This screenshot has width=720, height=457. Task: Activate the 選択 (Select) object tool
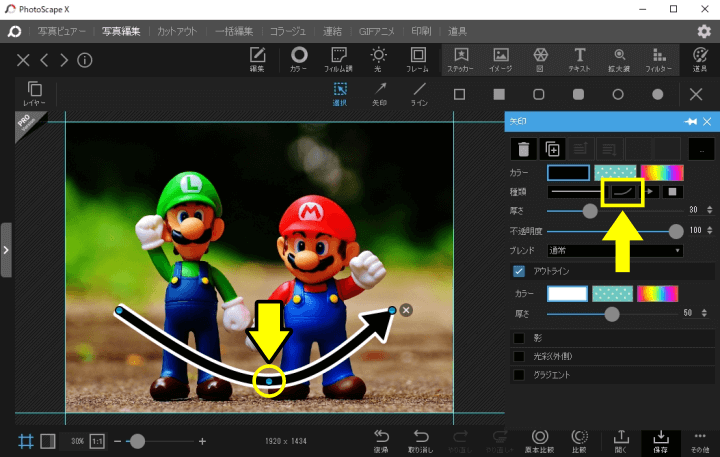(340, 94)
